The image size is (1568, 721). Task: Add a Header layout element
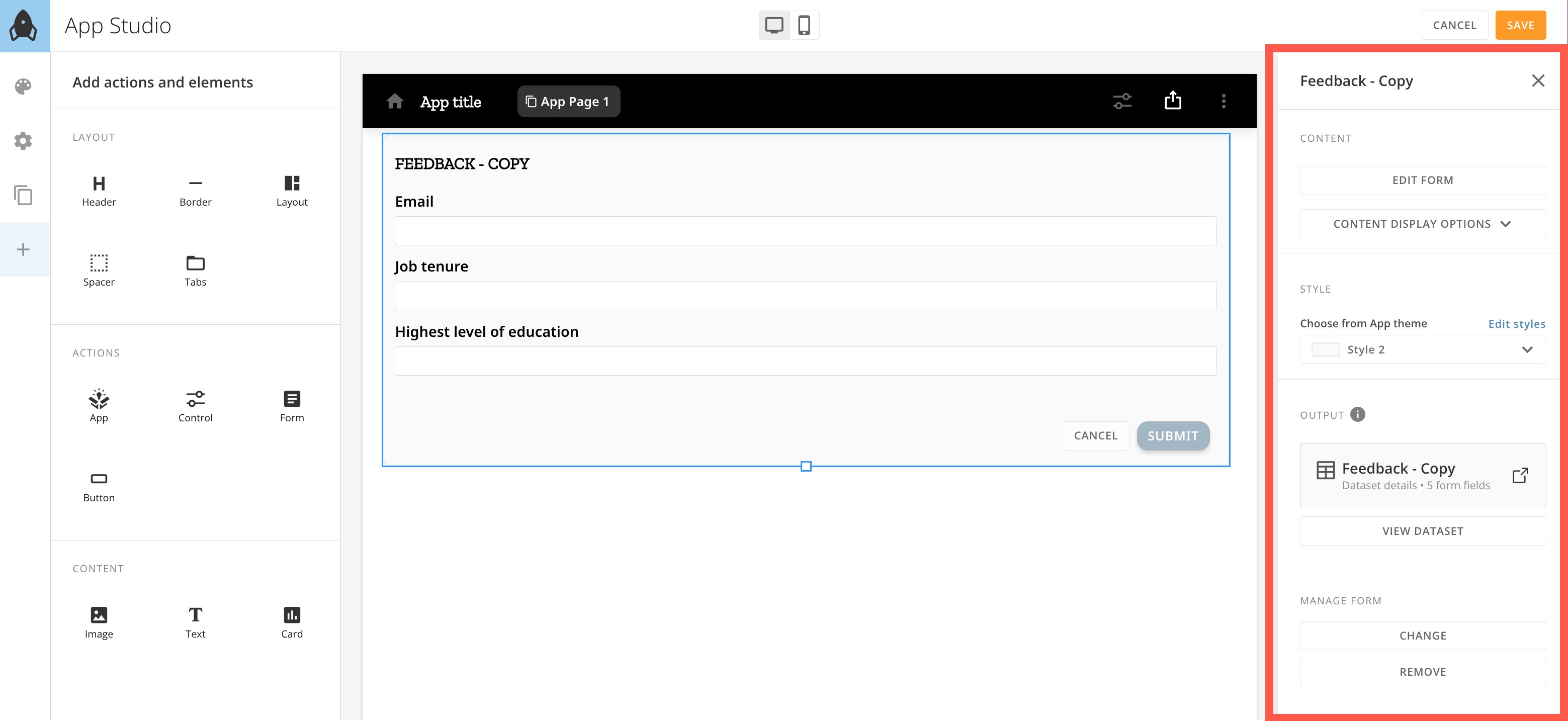(99, 191)
